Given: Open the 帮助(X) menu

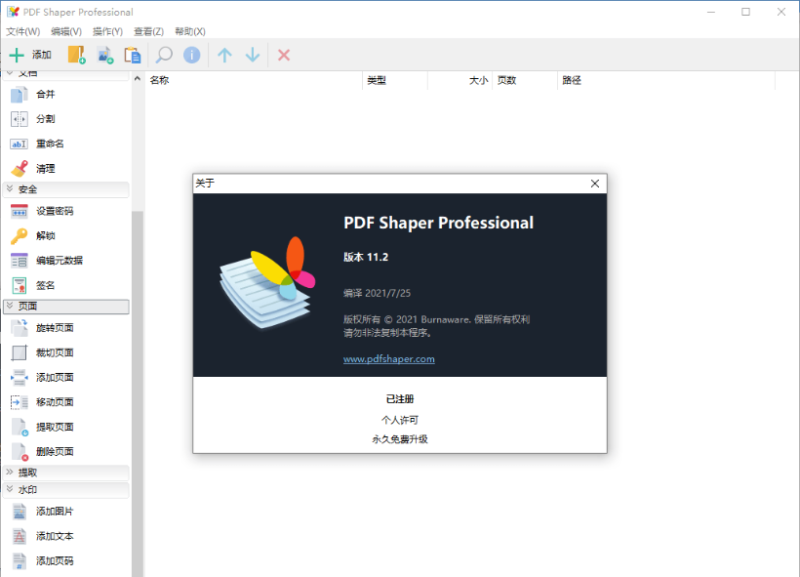Looking at the screenshot, I should point(190,32).
